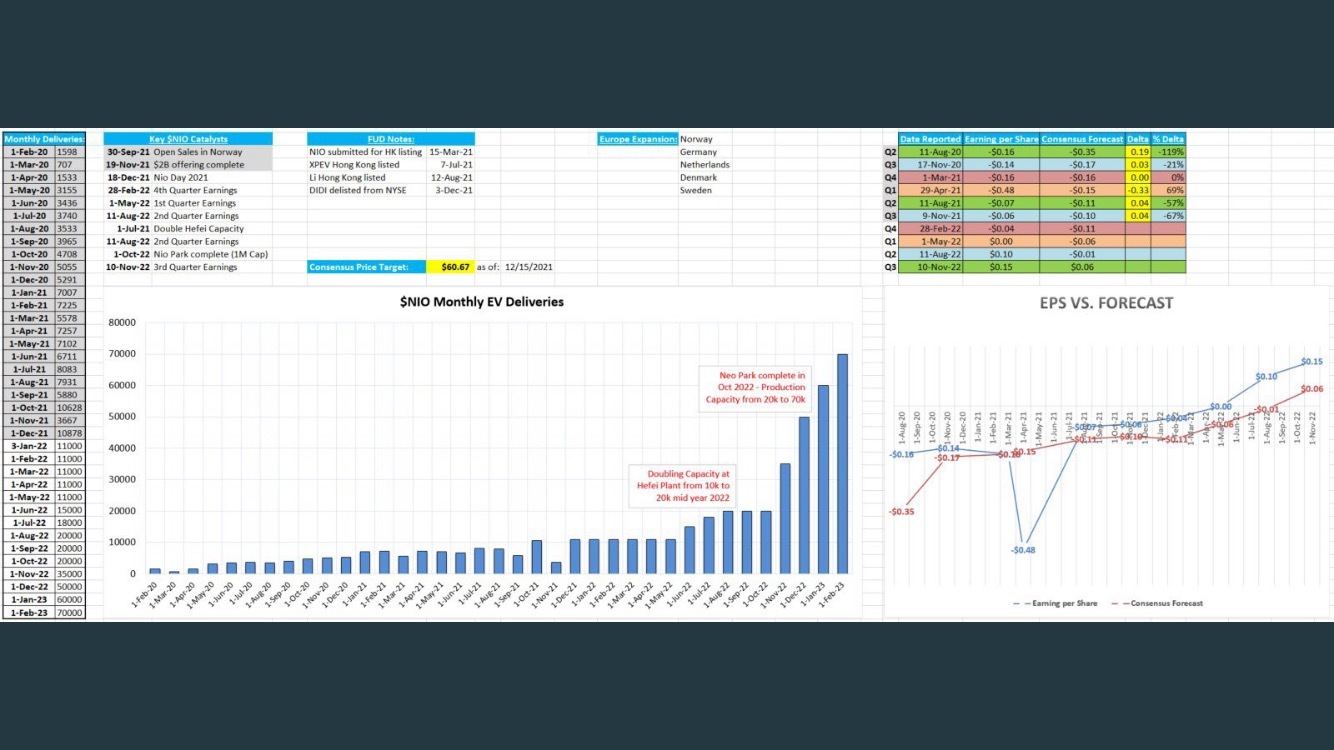
Task: Click the Consensus Forecast column header
Action: click(1082, 139)
